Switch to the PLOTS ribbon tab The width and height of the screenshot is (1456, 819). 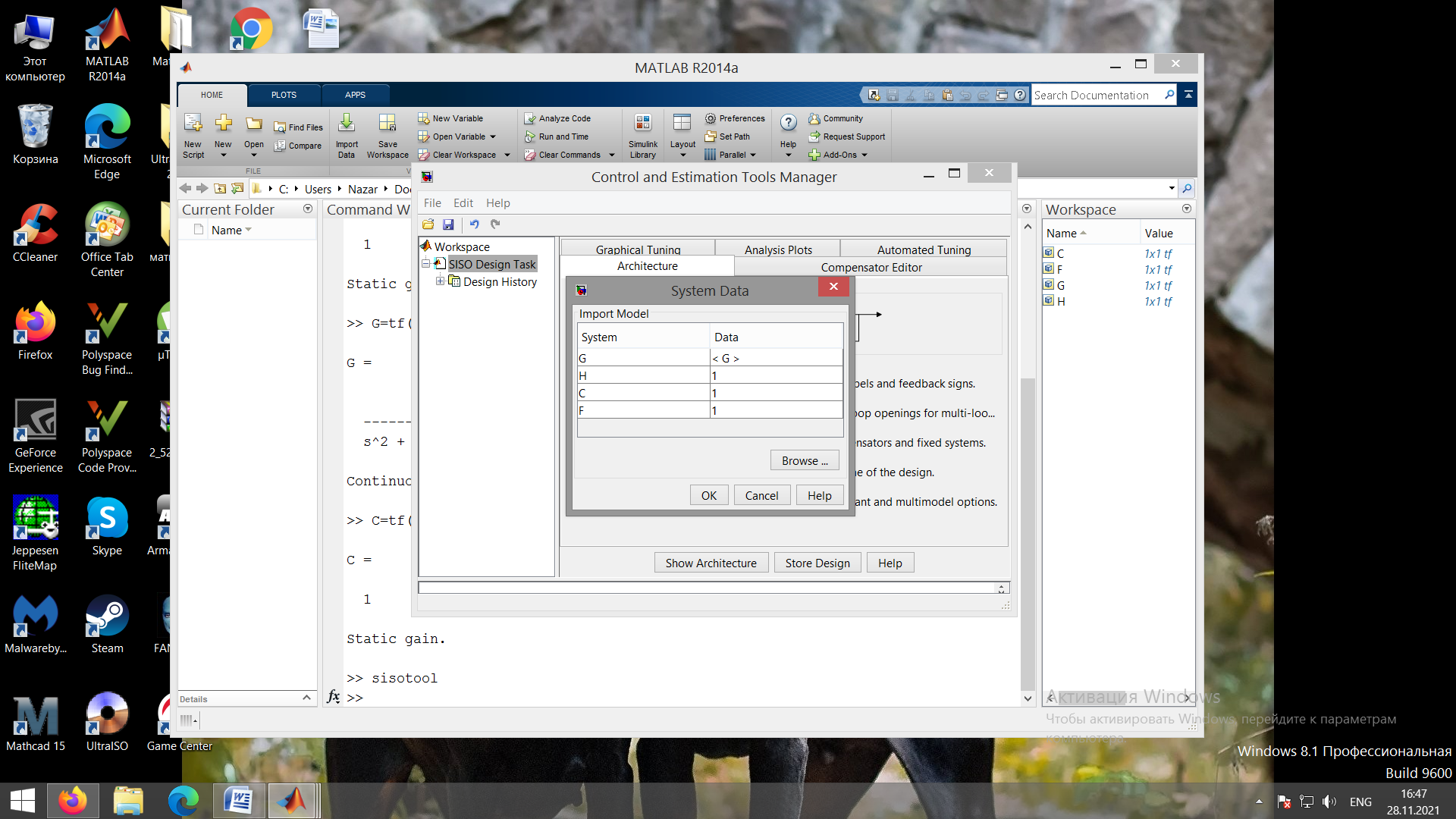(x=284, y=95)
